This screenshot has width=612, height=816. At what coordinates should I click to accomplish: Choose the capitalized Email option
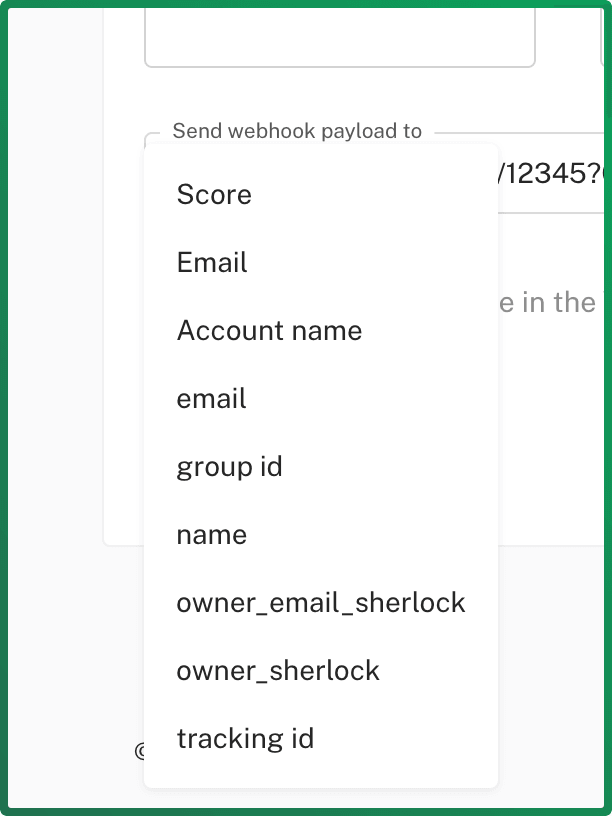coord(321,262)
